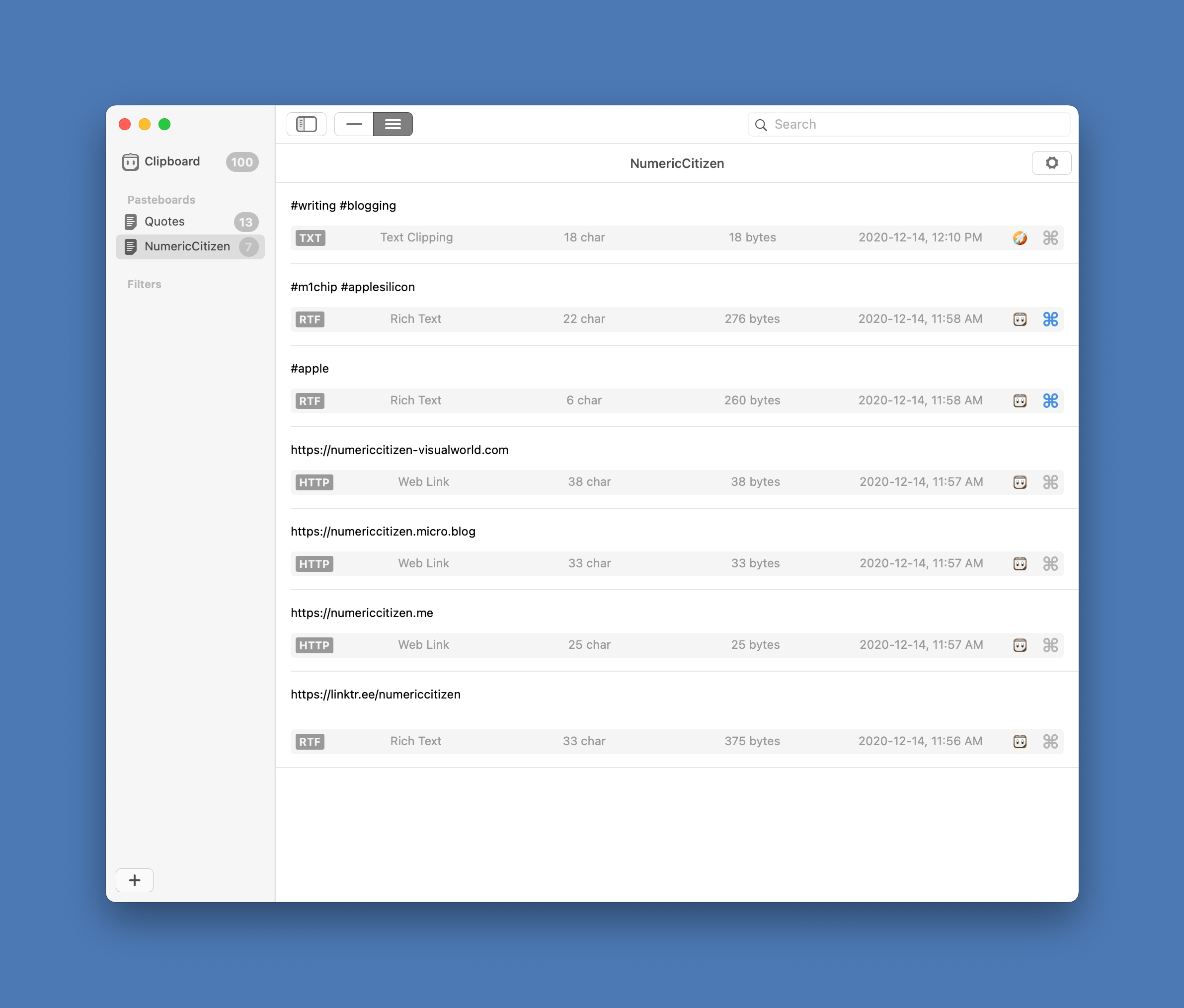The image size is (1184, 1008).
Task: Select the Quotes pasteboard
Action: click(x=164, y=222)
